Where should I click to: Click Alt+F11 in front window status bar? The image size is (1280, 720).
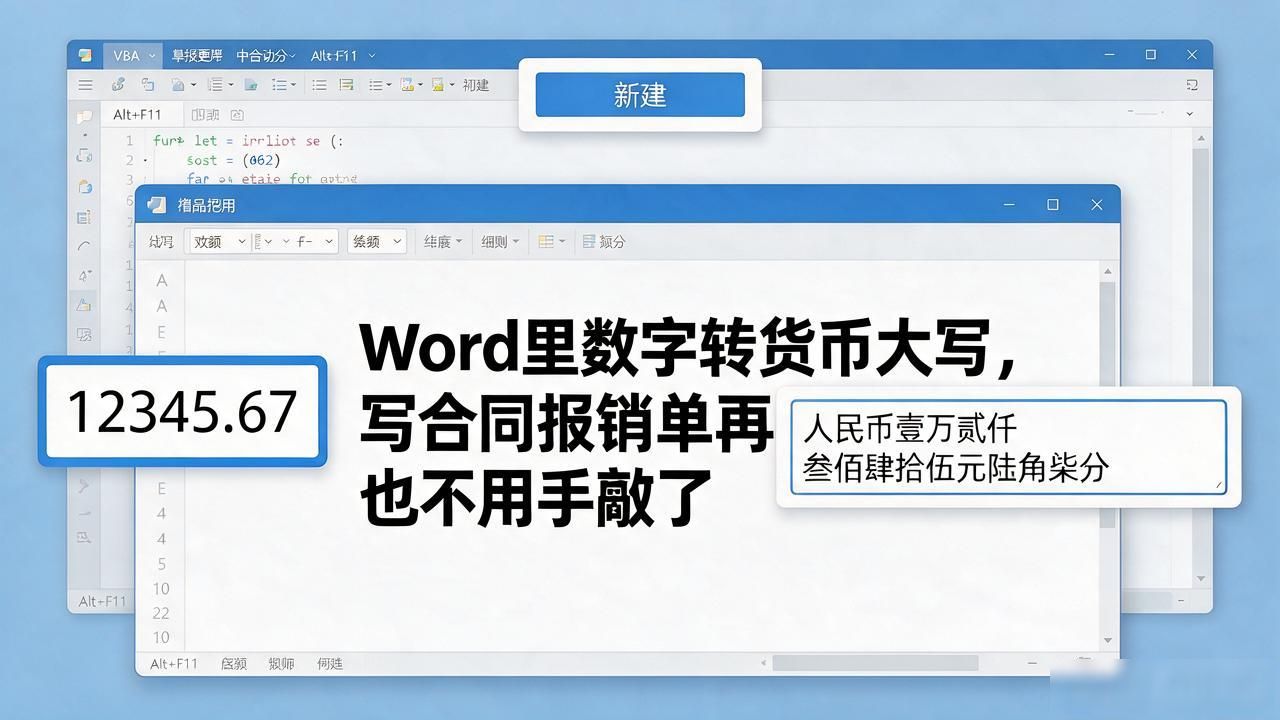pyautogui.click(x=174, y=663)
